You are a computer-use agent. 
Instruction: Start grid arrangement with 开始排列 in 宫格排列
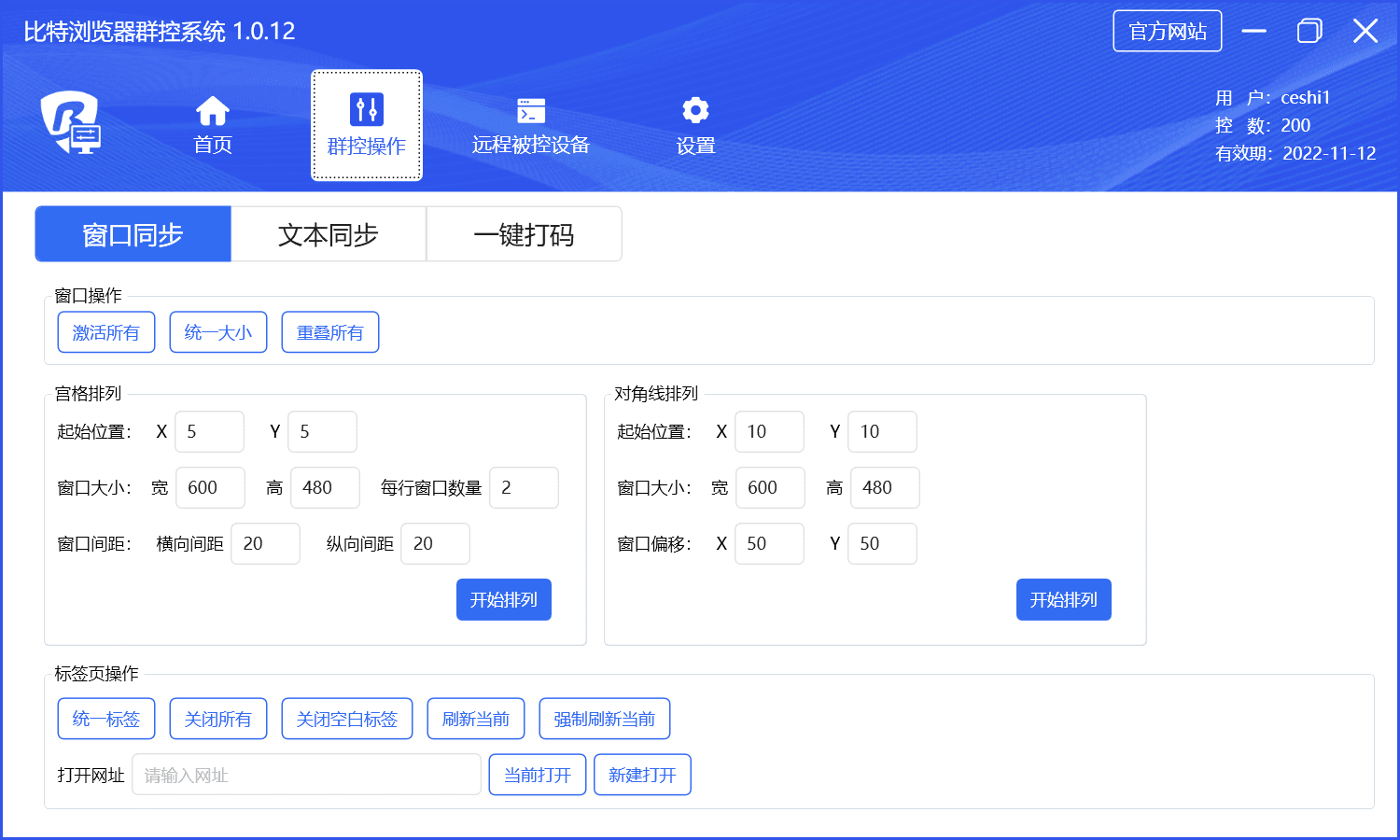[504, 599]
